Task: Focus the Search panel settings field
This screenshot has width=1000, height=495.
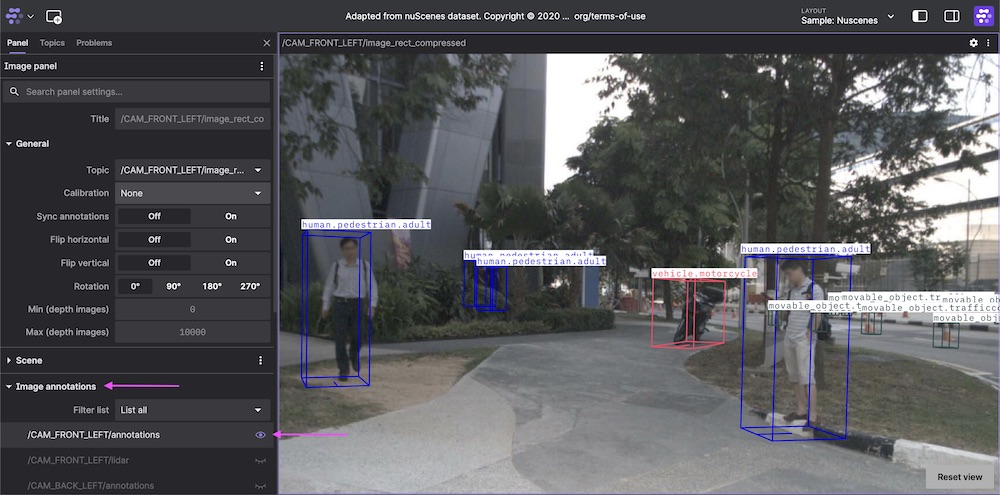Action: click(x=136, y=92)
